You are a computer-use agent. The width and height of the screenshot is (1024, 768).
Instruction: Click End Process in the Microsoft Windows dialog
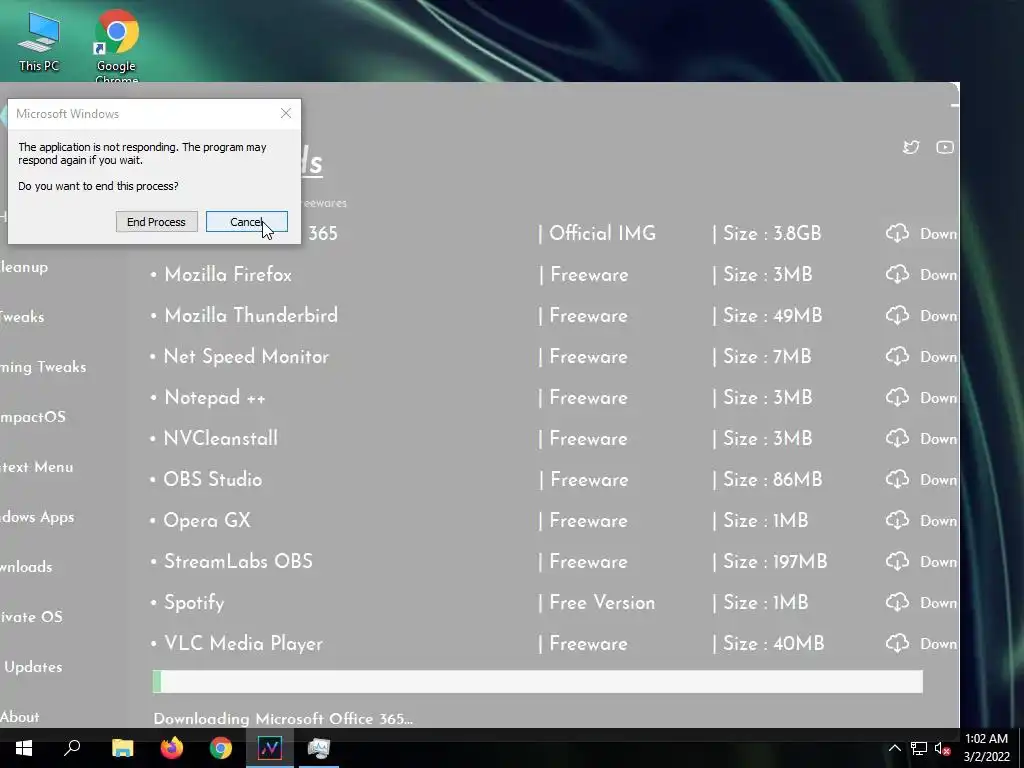(156, 222)
